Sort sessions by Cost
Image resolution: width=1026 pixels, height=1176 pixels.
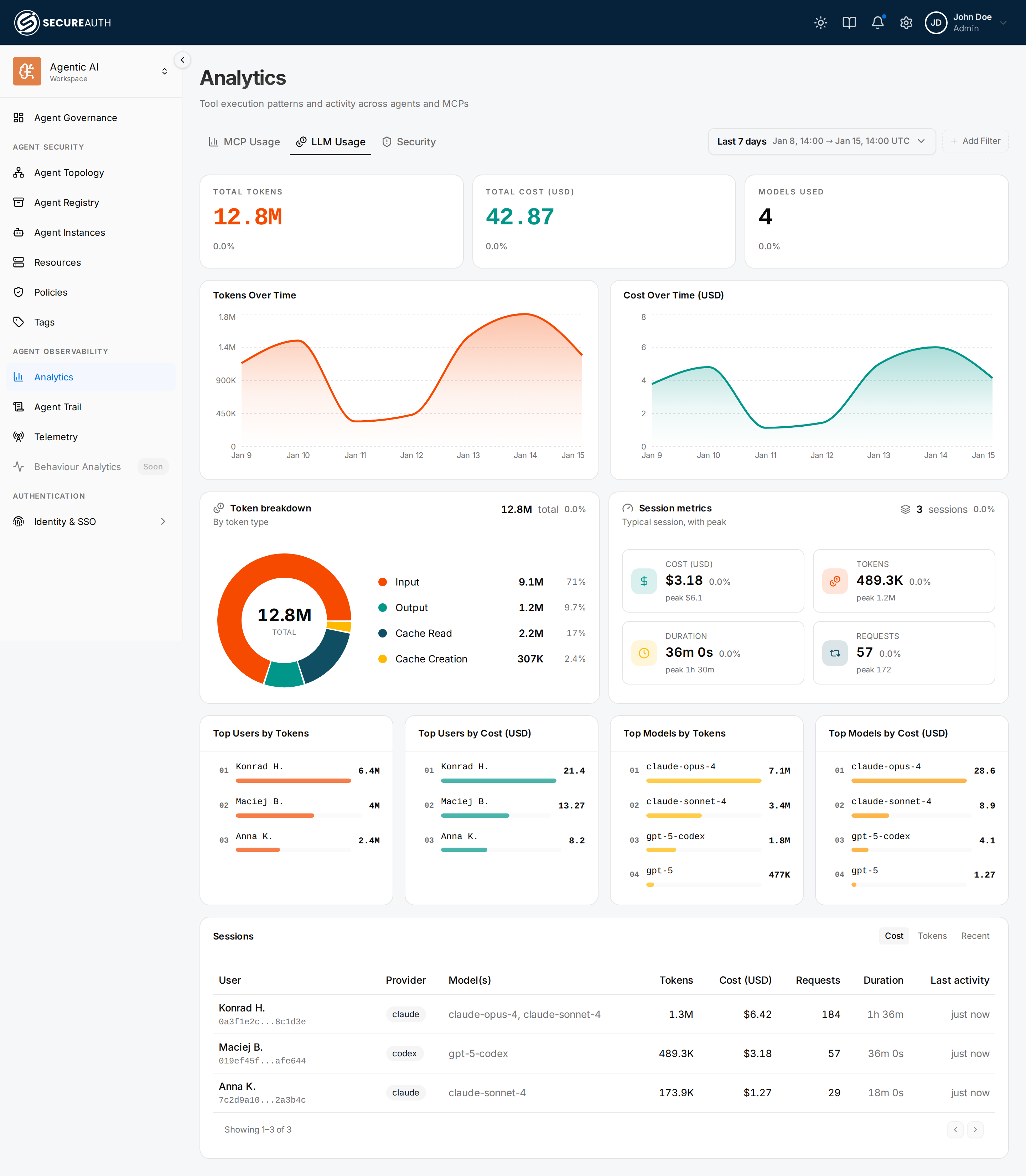pyautogui.click(x=894, y=936)
